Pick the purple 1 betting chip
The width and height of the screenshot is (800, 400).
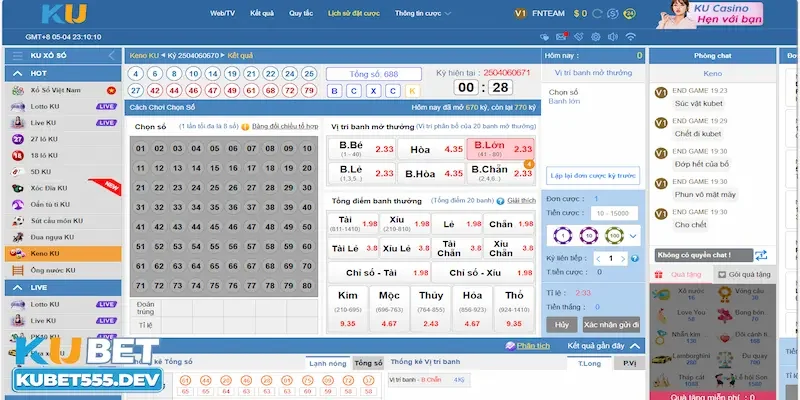coord(561,236)
